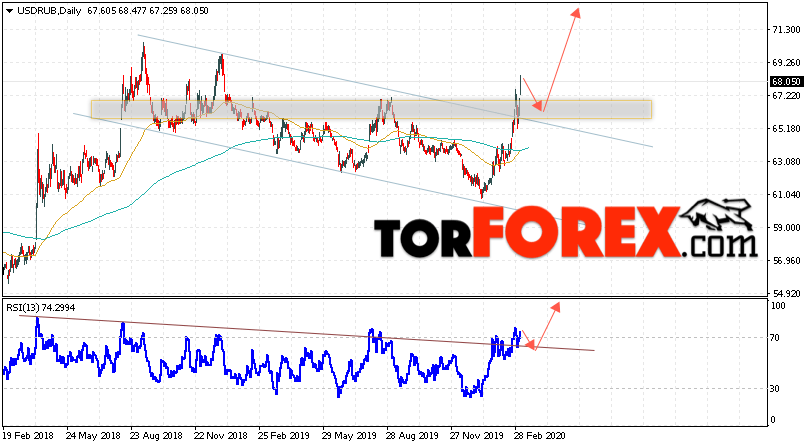
Task: Select the USDRUB,Daily chart title
Action: point(49,11)
